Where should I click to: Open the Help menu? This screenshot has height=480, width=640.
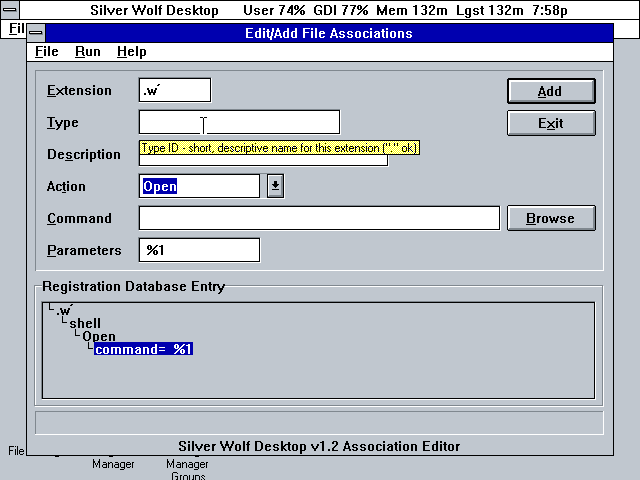point(131,51)
